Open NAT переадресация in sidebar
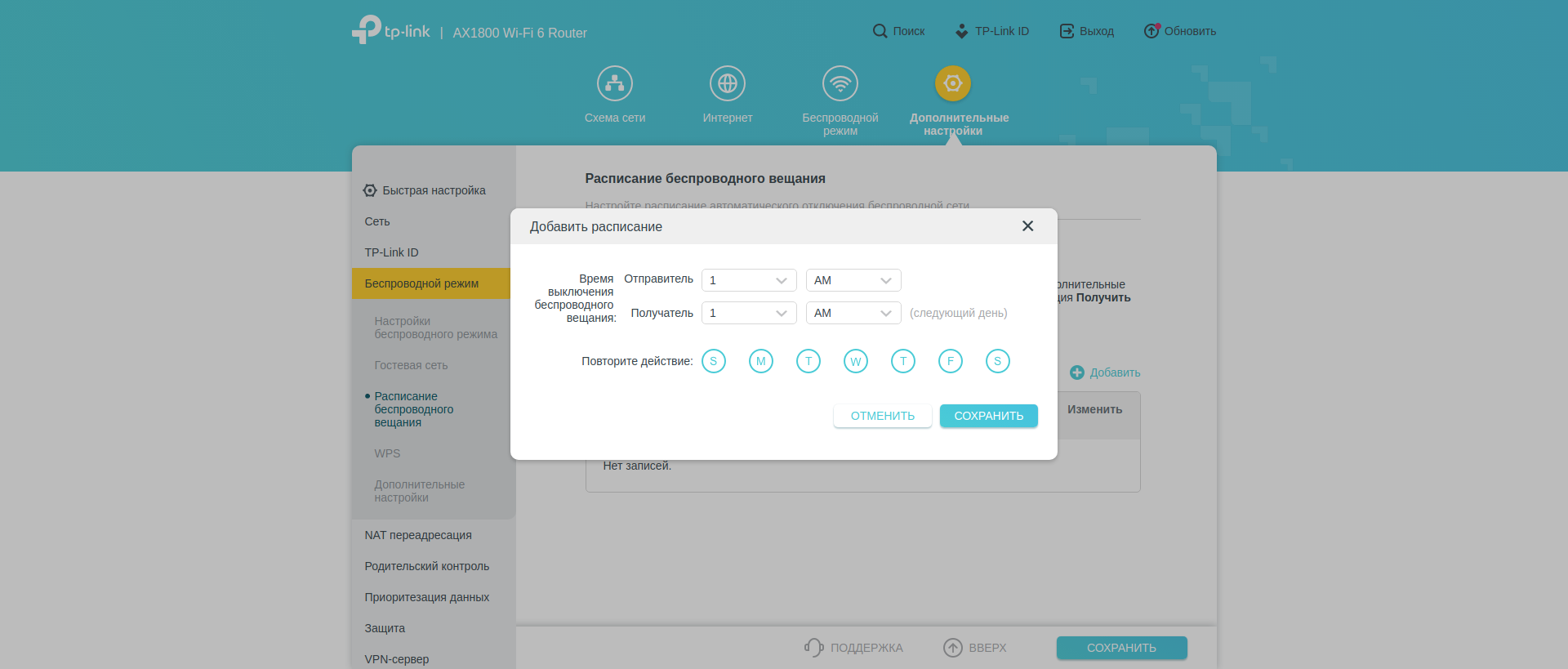 tap(418, 535)
